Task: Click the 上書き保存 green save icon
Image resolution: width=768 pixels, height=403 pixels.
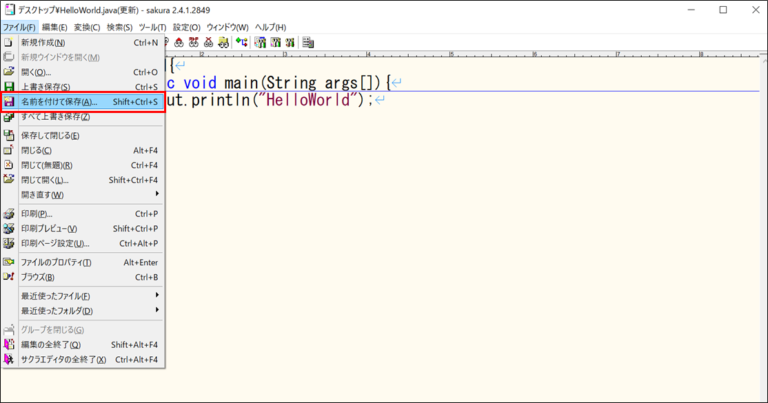Action: coord(9,87)
